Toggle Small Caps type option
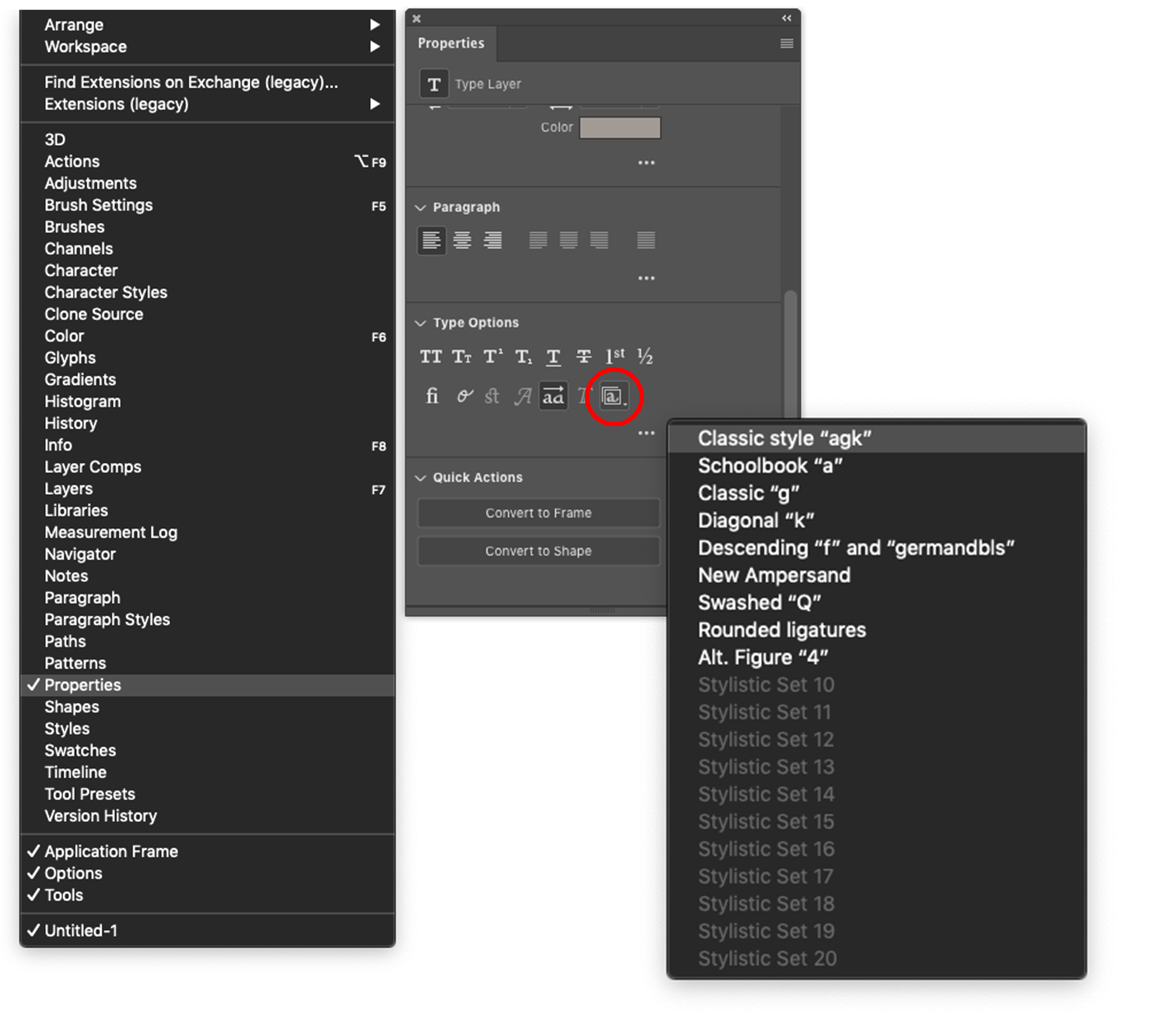The width and height of the screenshot is (1155, 1036). (461, 357)
